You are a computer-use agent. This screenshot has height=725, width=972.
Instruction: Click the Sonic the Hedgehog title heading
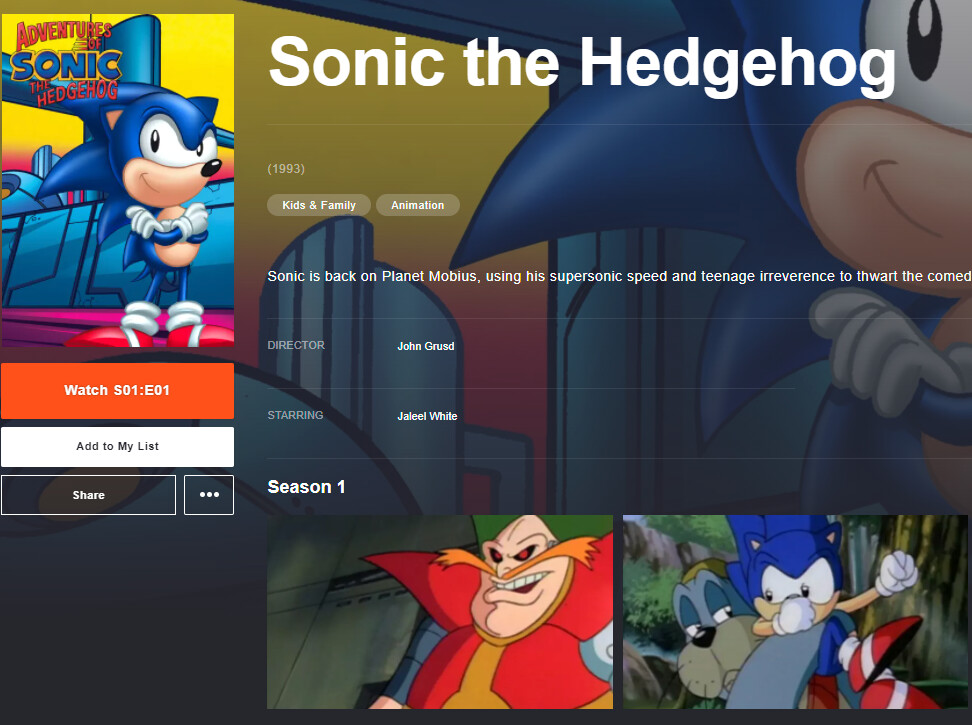pyautogui.click(x=582, y=63)
